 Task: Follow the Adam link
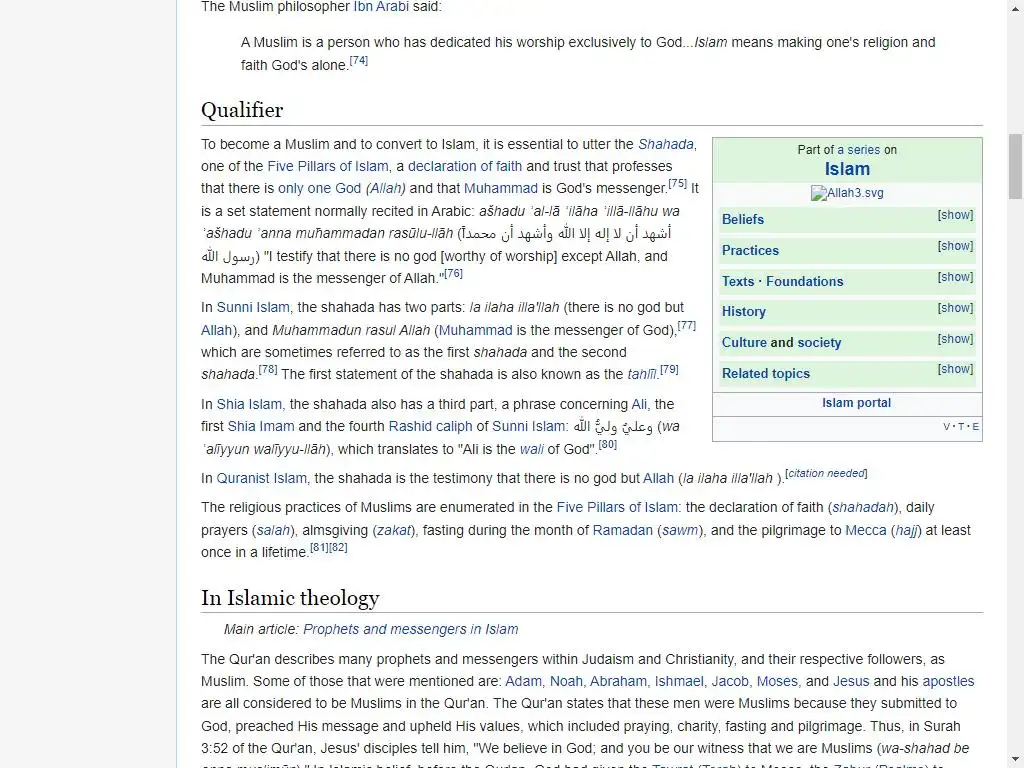coord(523,682)
